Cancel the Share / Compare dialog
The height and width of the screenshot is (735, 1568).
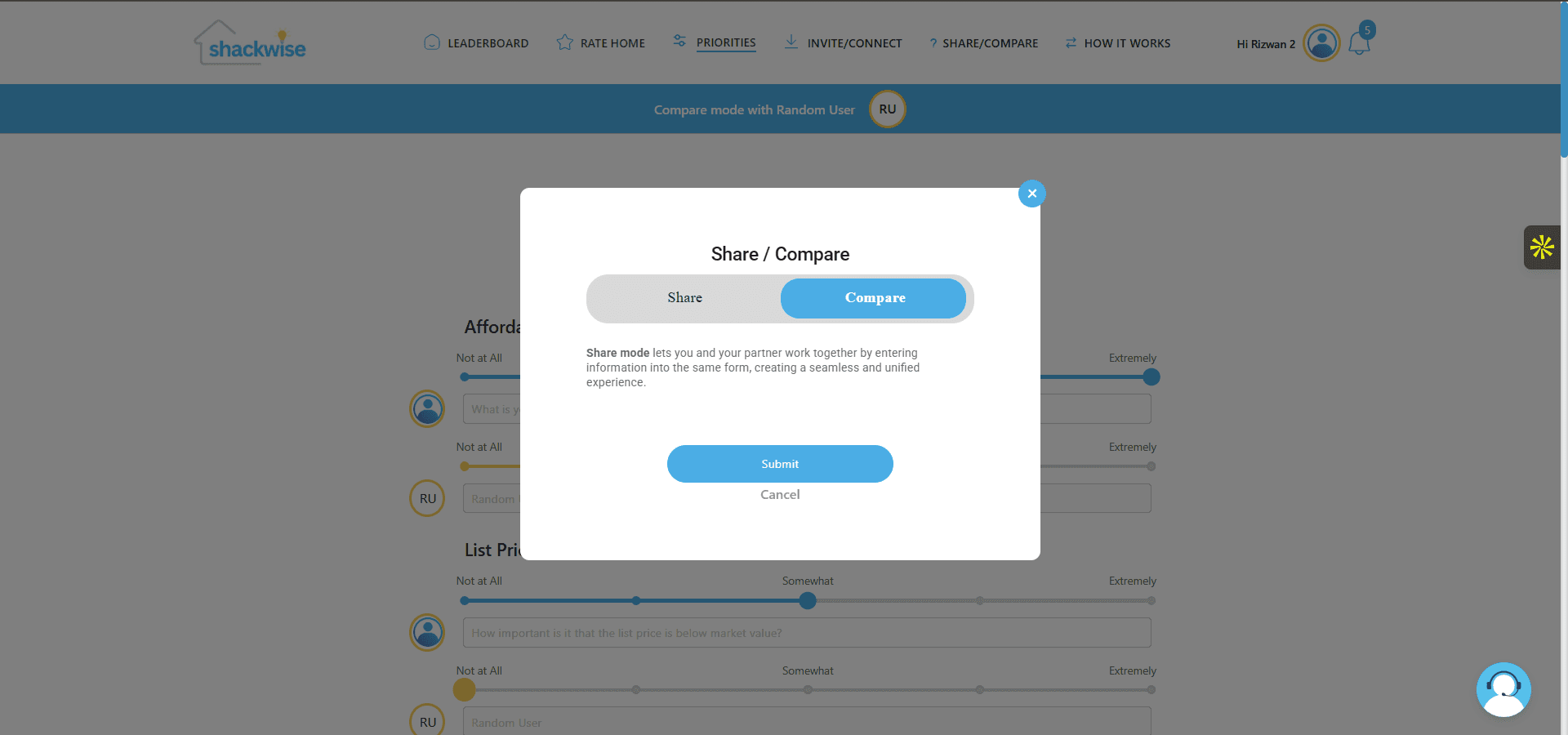coord(780,495)
